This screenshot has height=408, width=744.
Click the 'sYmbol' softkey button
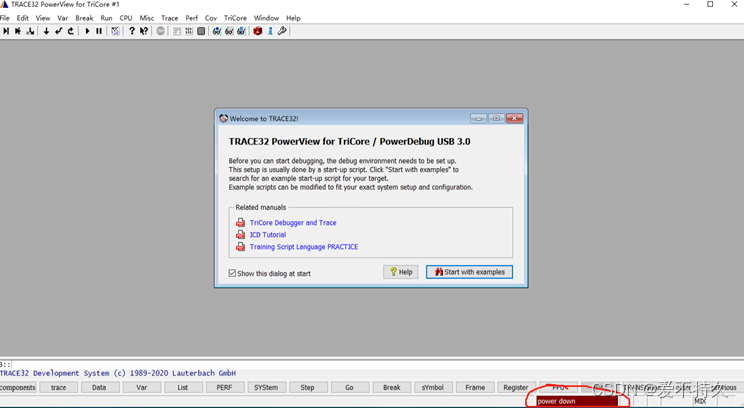tap(433, 388)
